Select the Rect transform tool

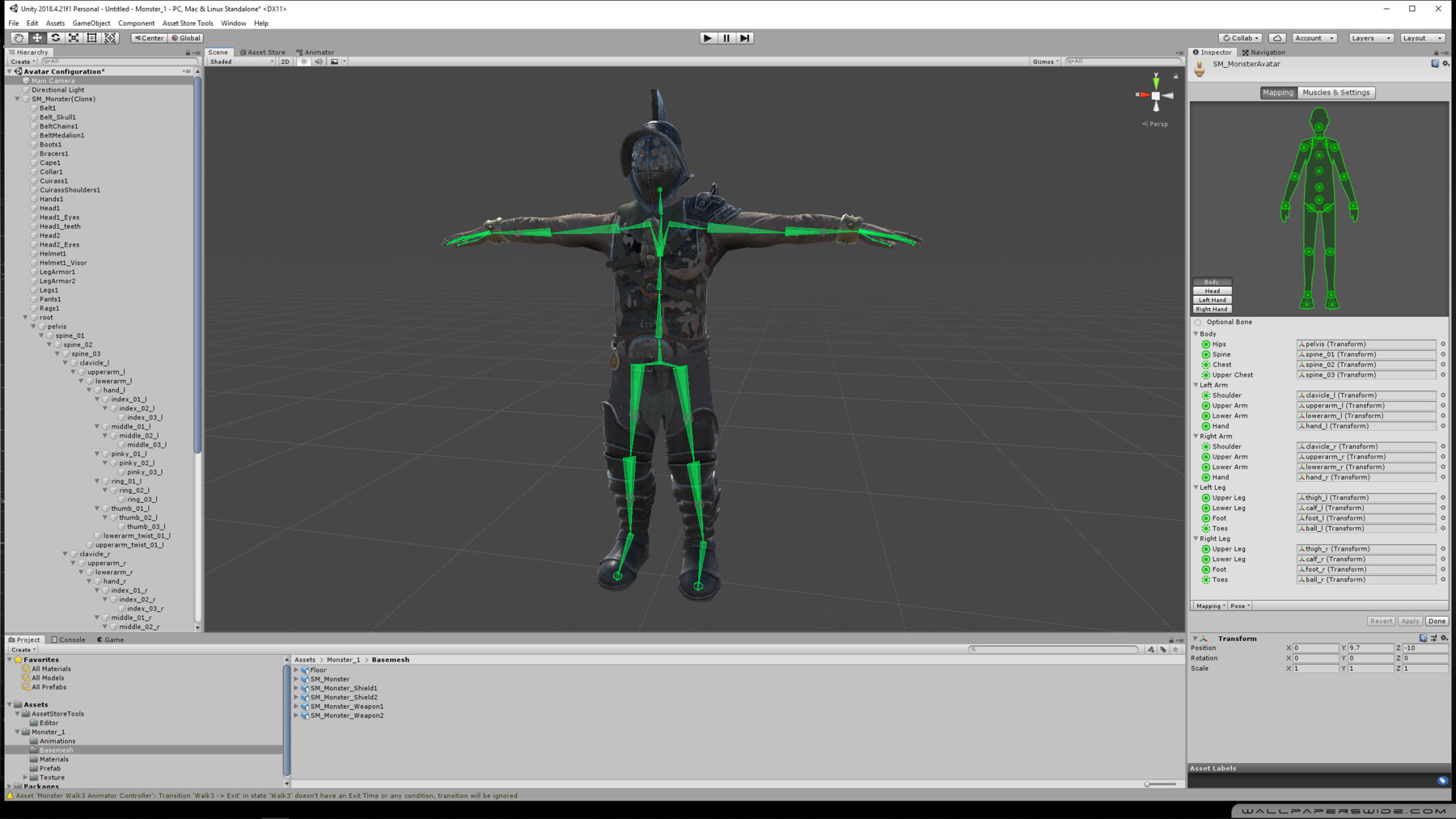click(x=92, y=38)
